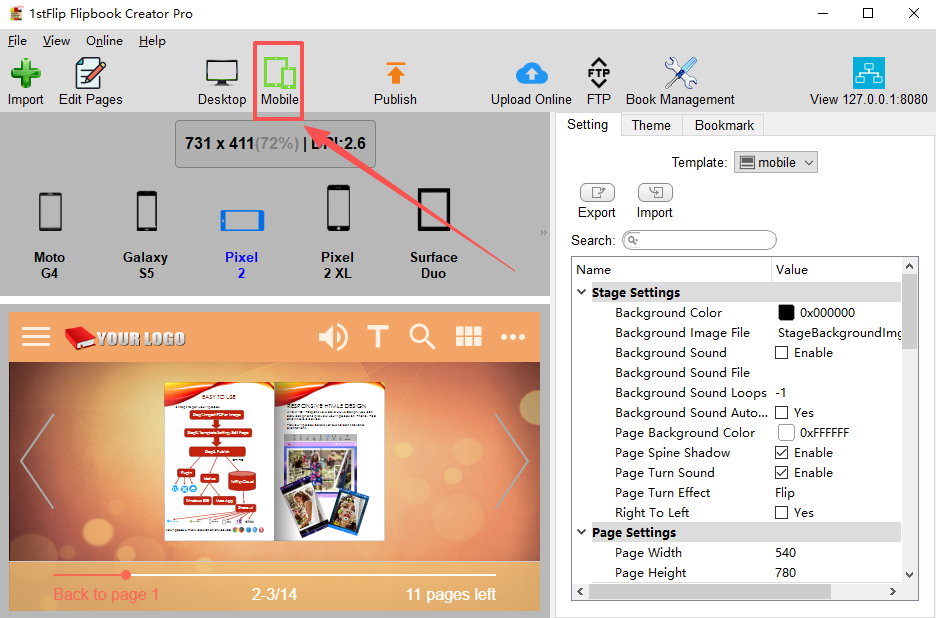Screen dimensions: 936x618
Task: Click Upload Online cloud icon
Action: click(531, 73)
